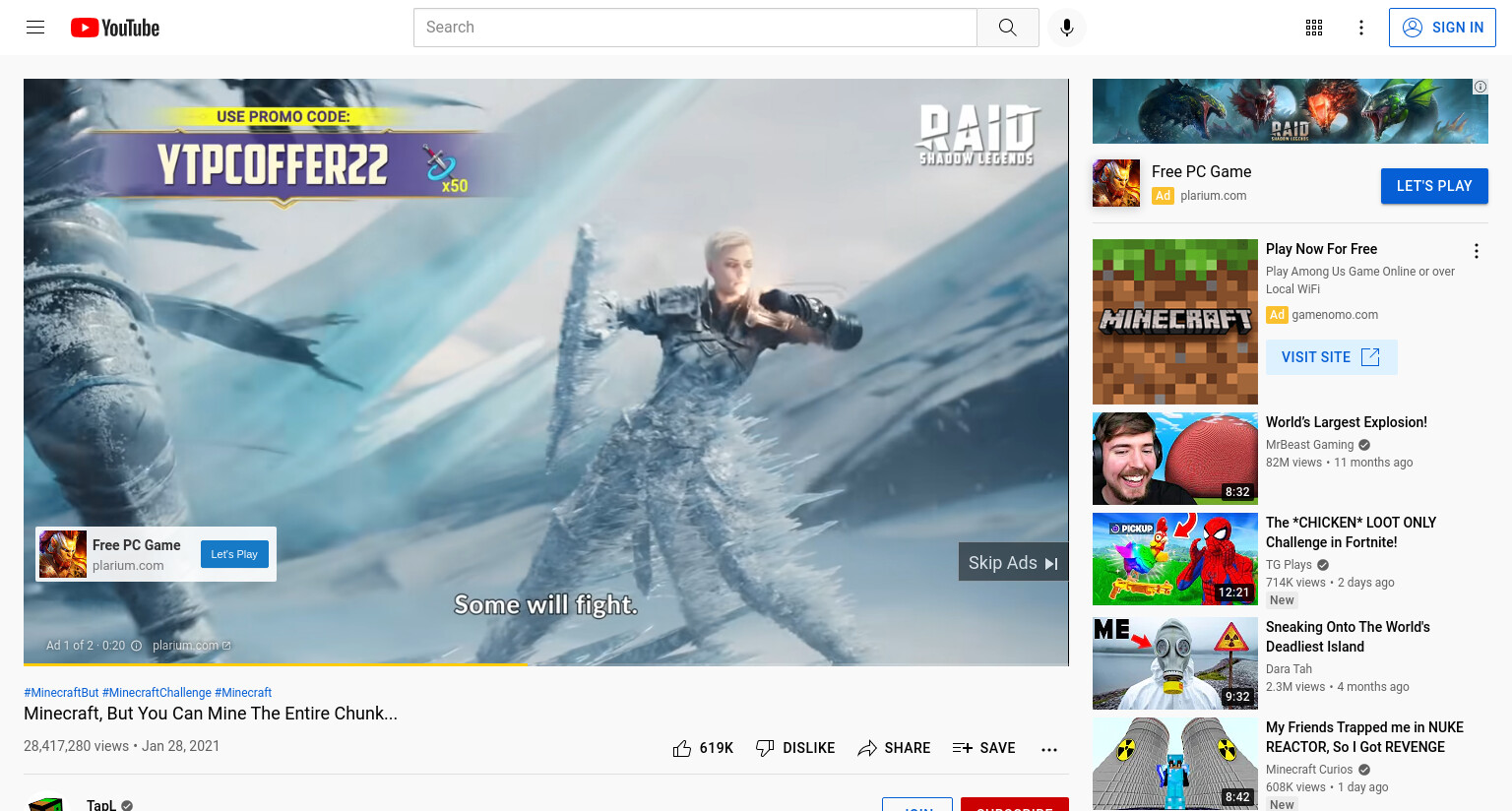Click VISIT SITE button
Viewport: 1512px width, 811px height.
tap(1331, 357)
